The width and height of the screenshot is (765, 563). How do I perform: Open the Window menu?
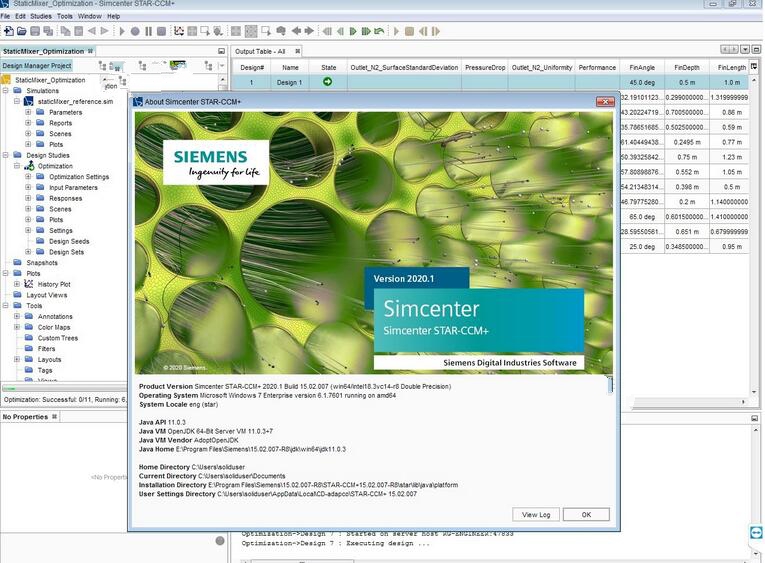(x=90, y=16)
